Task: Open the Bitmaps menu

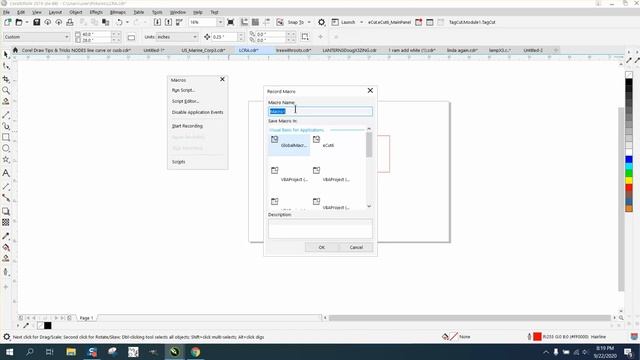Action: coord(118,12)
